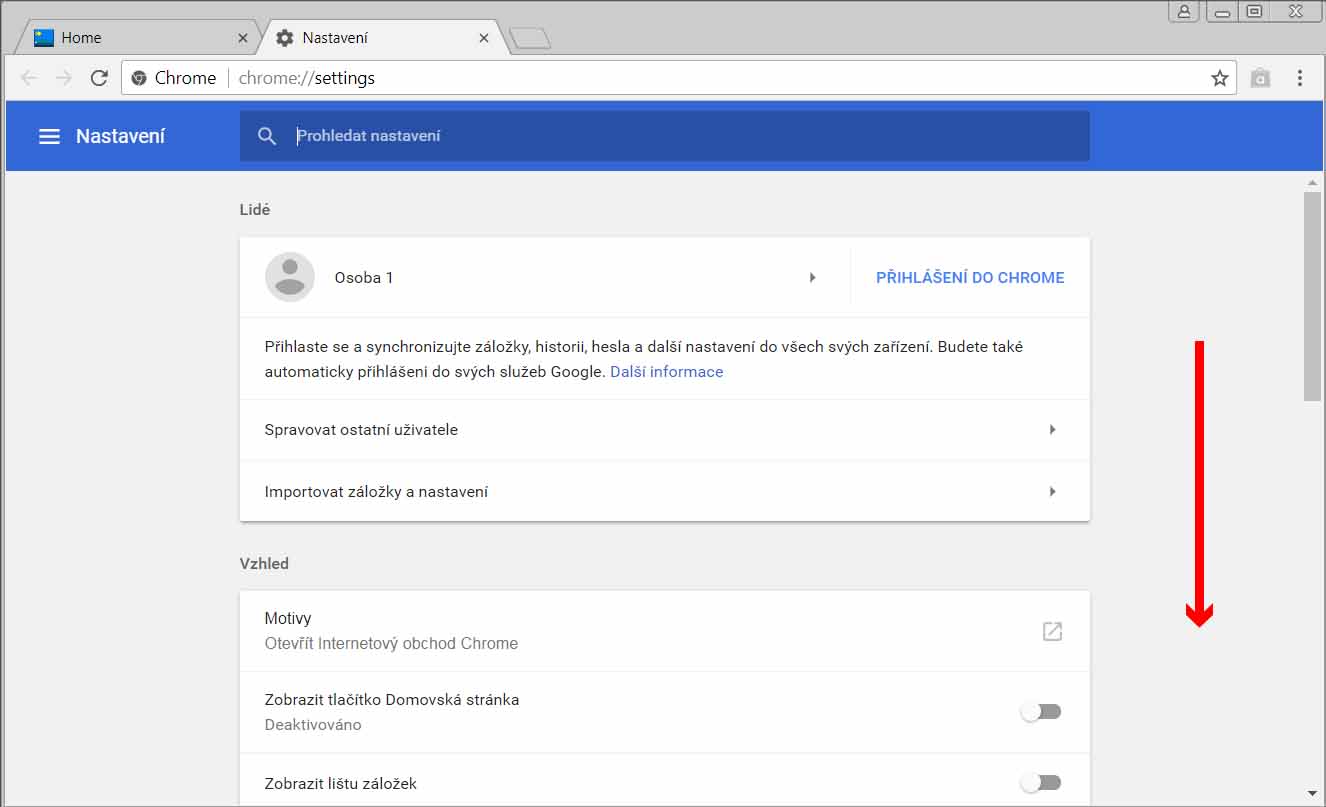Viewport: 1326px width, 807px height.
Task: Click the Osoba 1 name
Action: [x=364, y=278]
